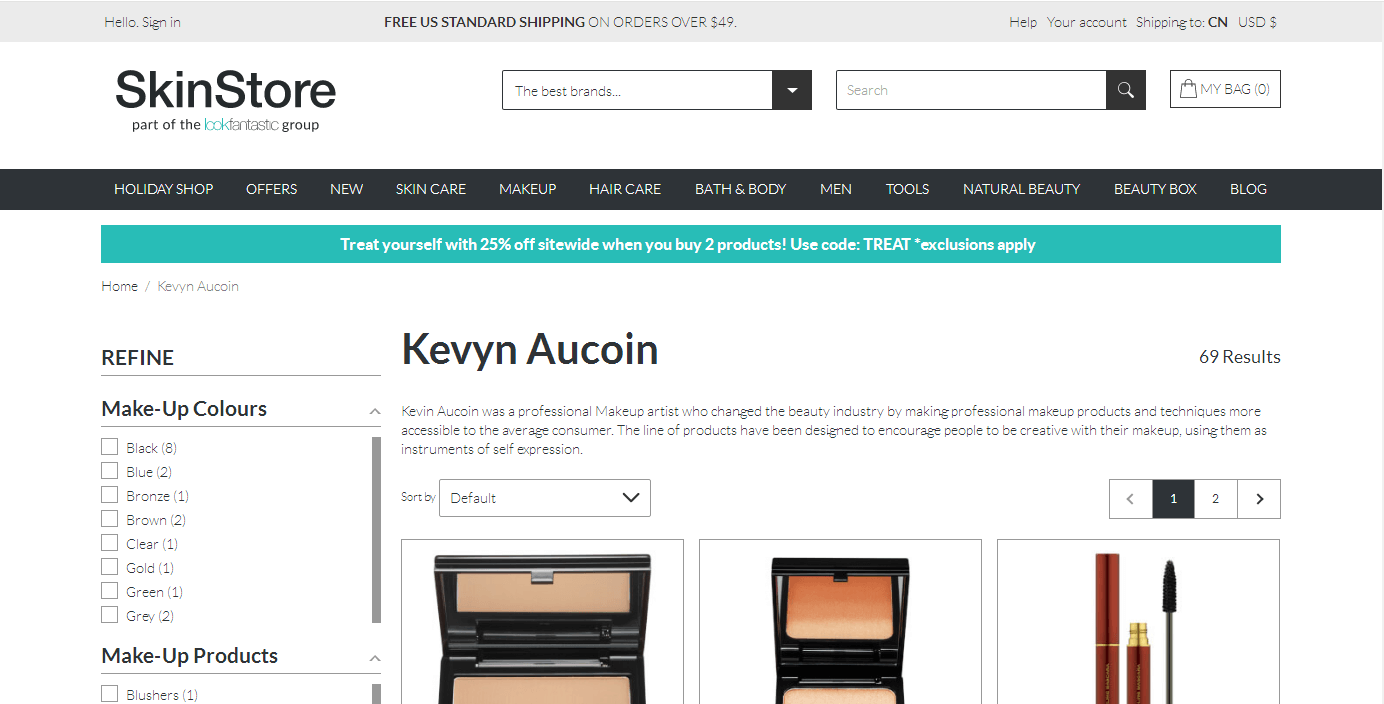
Task: Click the Home breadcrumb link
Action: click(x=119, y=286)
